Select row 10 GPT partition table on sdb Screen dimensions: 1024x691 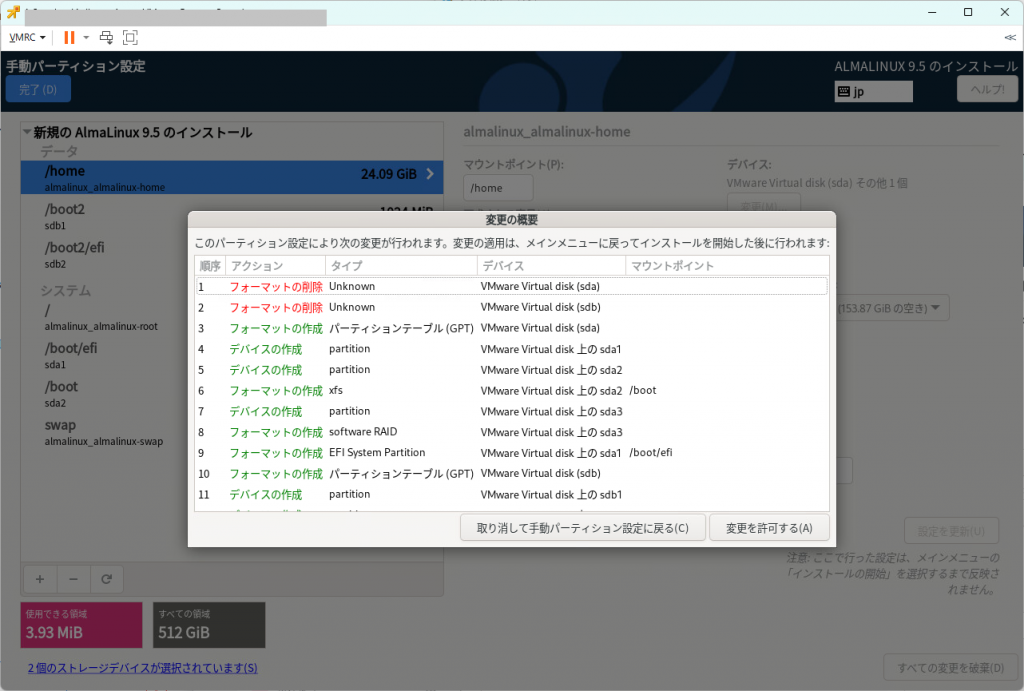tap(512, 474)
